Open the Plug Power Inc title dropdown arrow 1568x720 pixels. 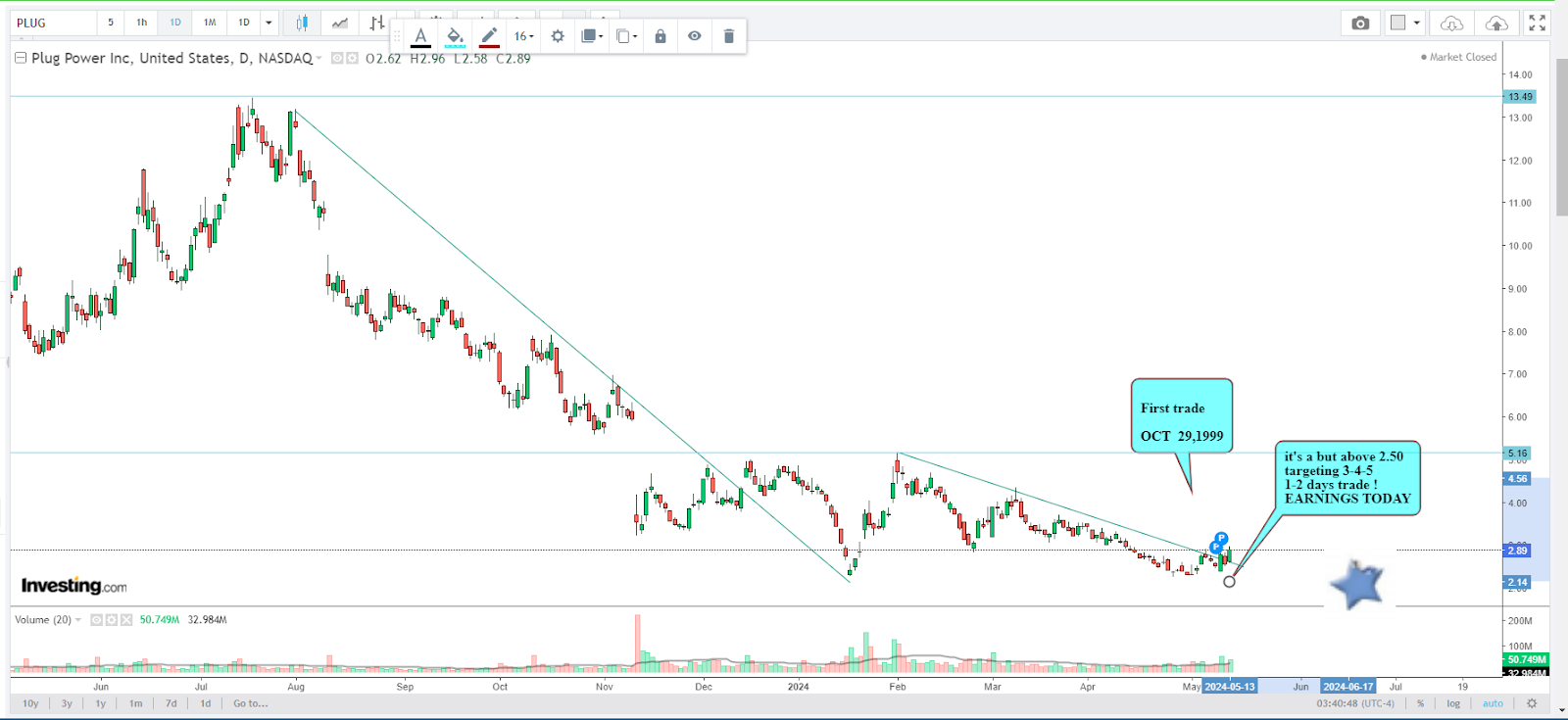tap(318, 59)
